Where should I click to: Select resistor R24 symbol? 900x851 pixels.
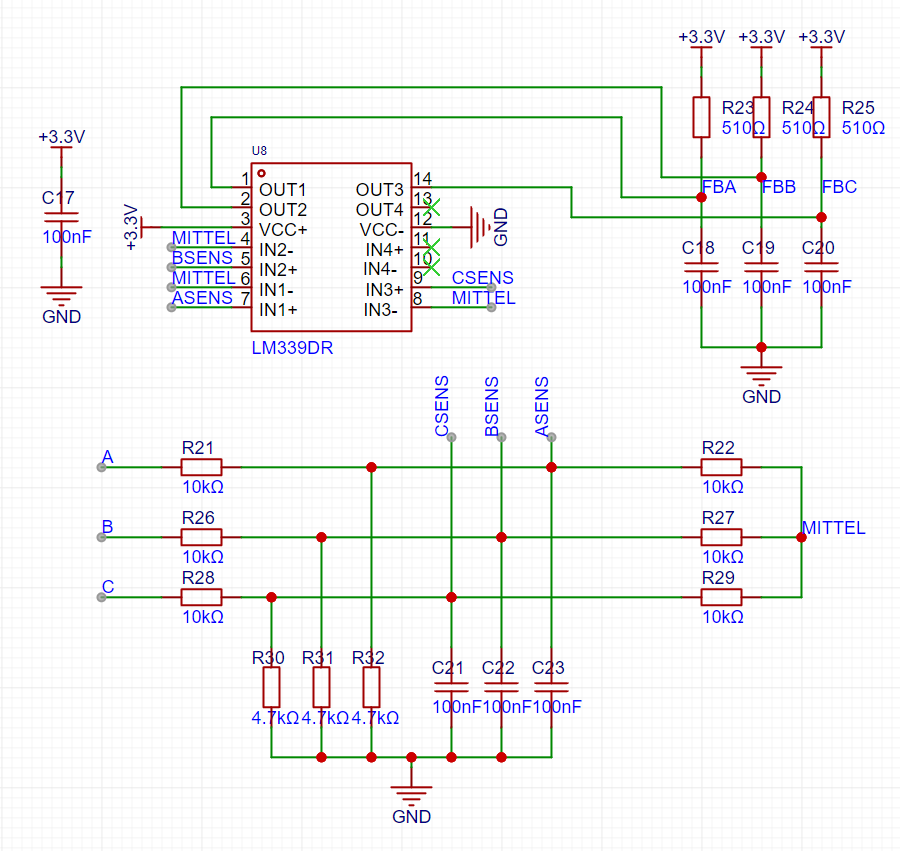click(761, 117)
